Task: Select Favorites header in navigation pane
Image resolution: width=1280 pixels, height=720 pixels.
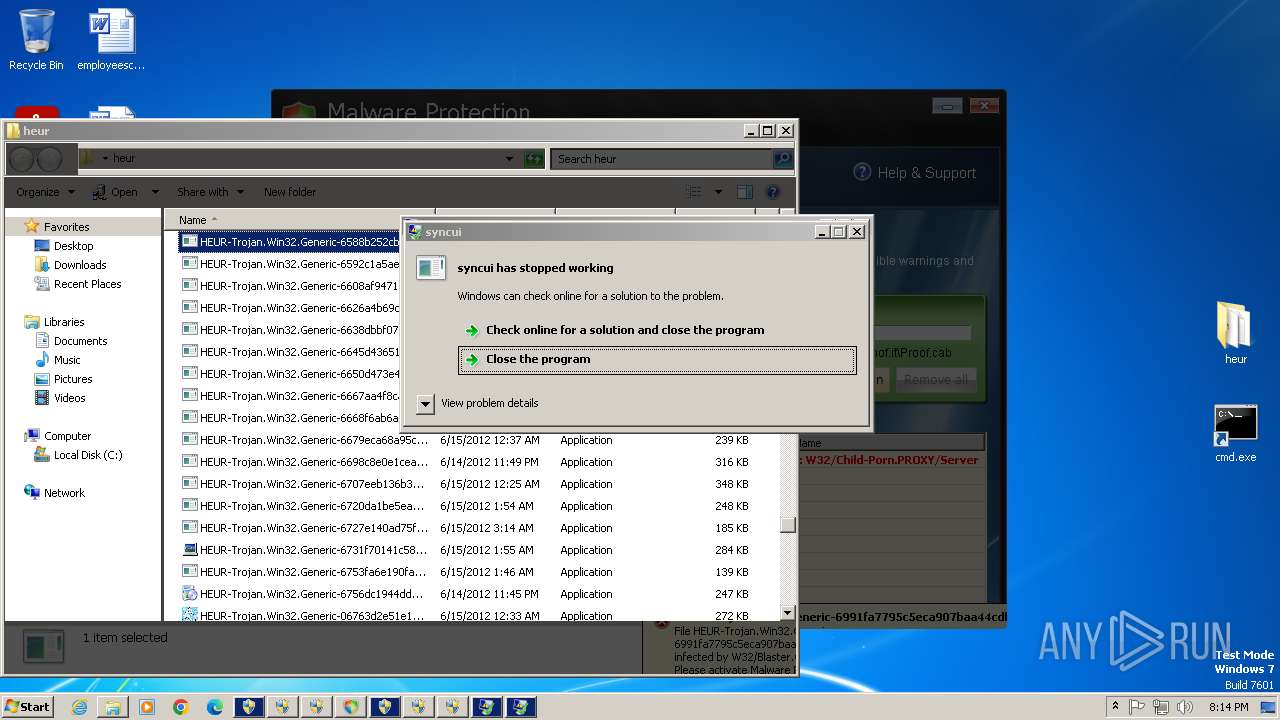Action: click(66, 227)
